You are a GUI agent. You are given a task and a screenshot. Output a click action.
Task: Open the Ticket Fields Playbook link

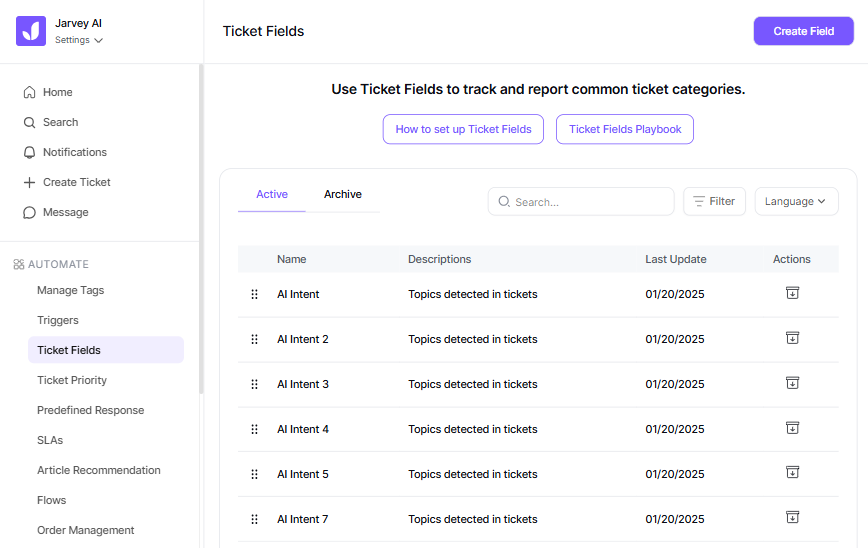point(625,129)
